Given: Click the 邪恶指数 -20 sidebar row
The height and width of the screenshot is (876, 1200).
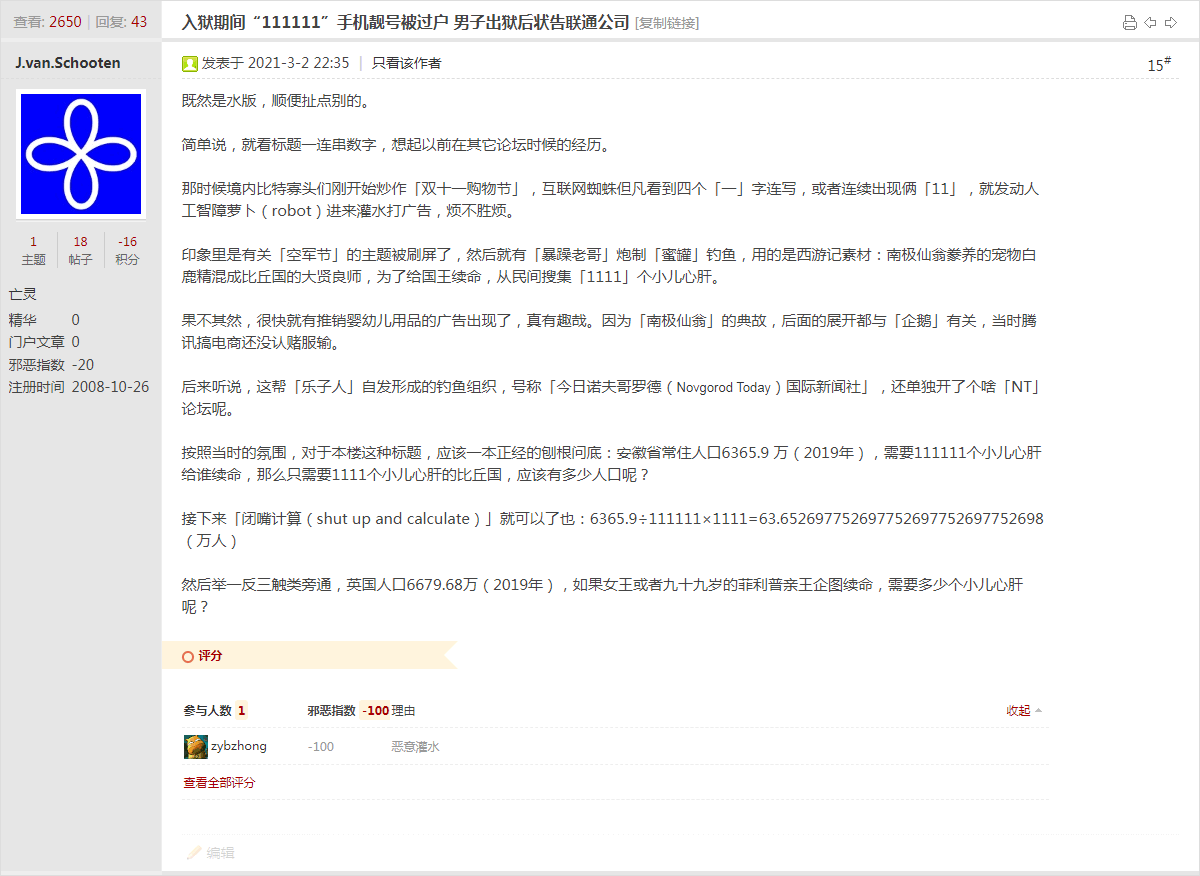Looking at the screenshot, I should click(x=51, y=365).
